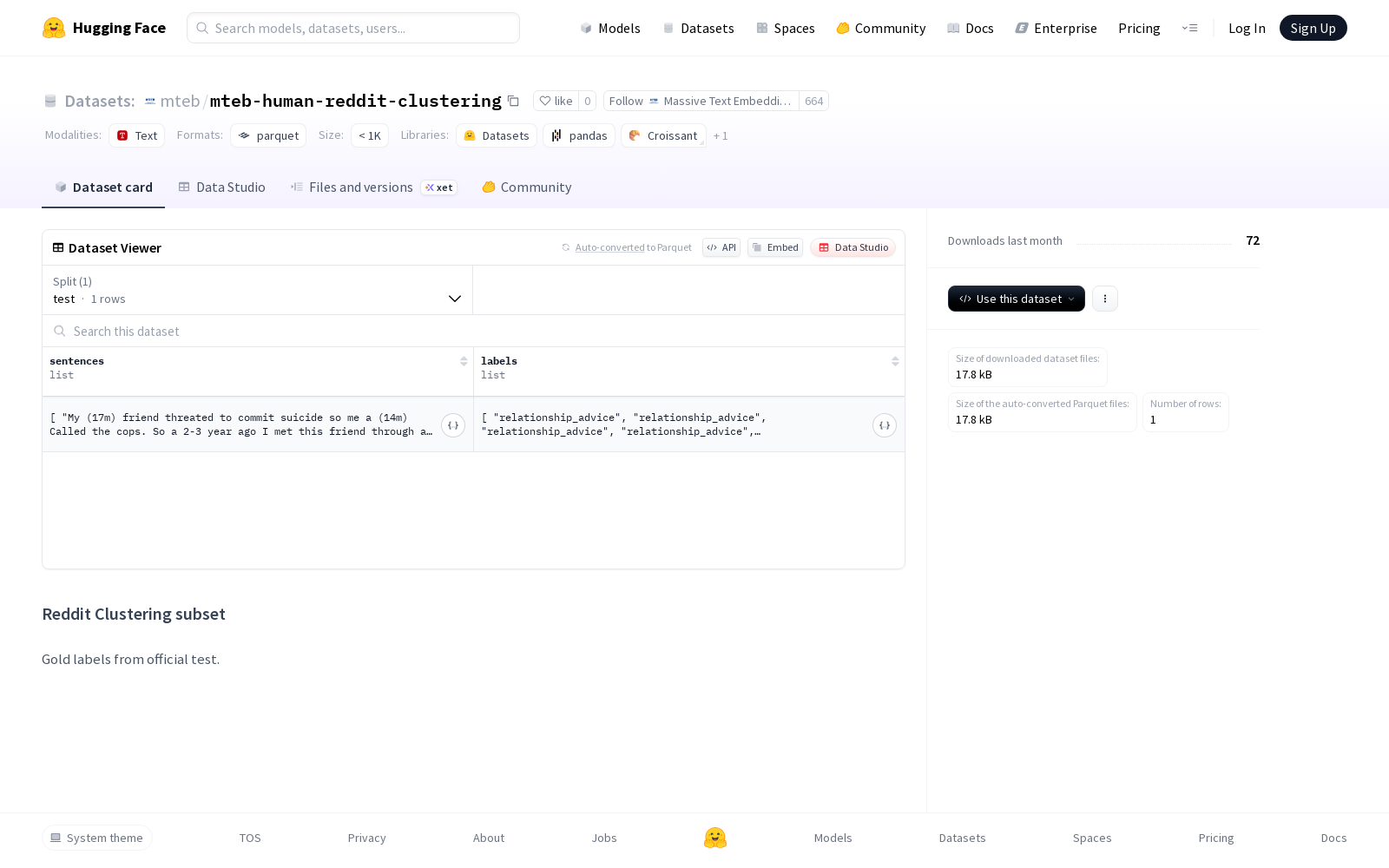Click the follower count 664
Image resolution: width=1389 pixels, height=868 pixels.
click(813, 101)
